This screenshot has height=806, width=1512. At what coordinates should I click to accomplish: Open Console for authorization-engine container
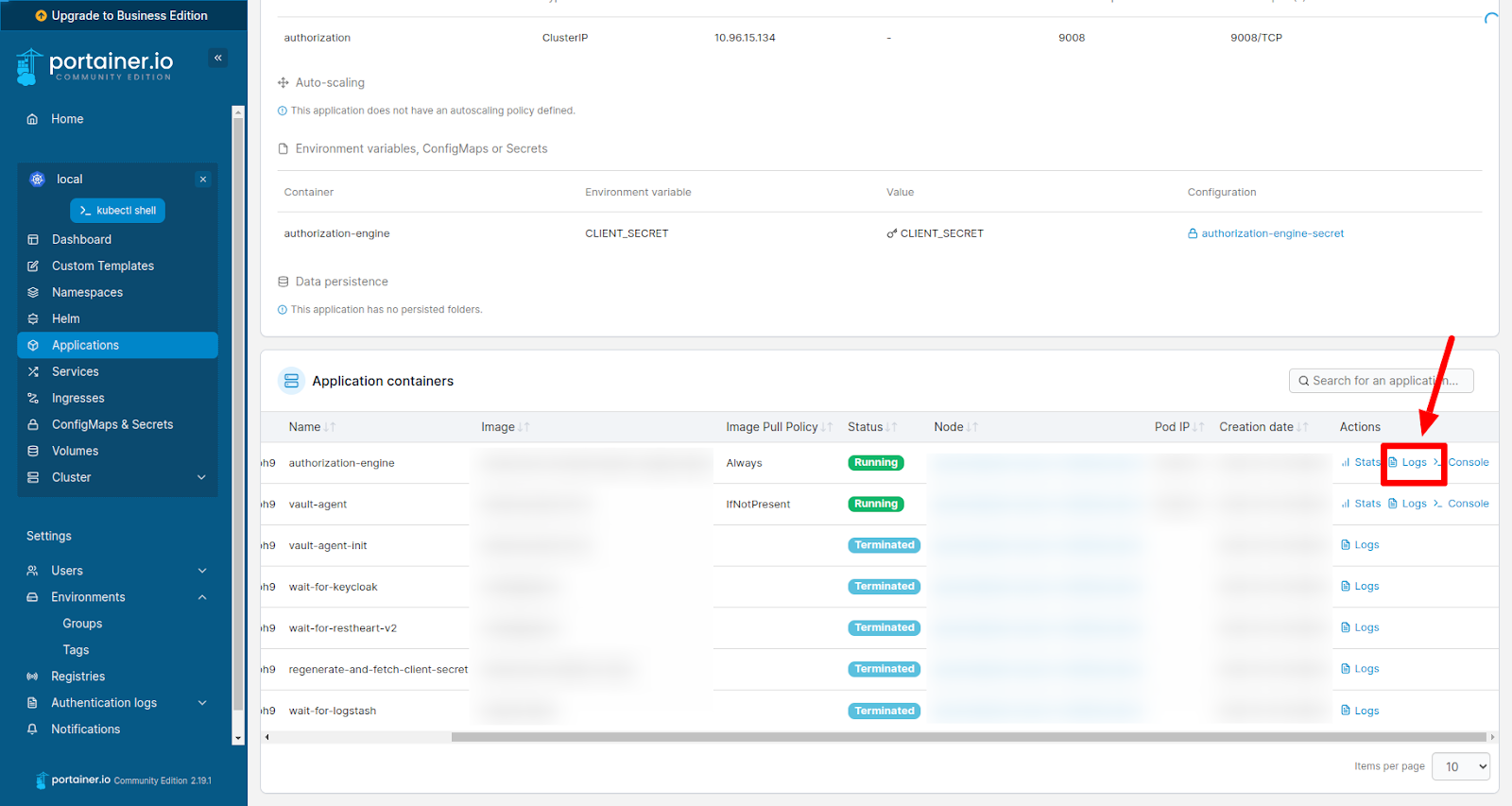pos(1468,463)
